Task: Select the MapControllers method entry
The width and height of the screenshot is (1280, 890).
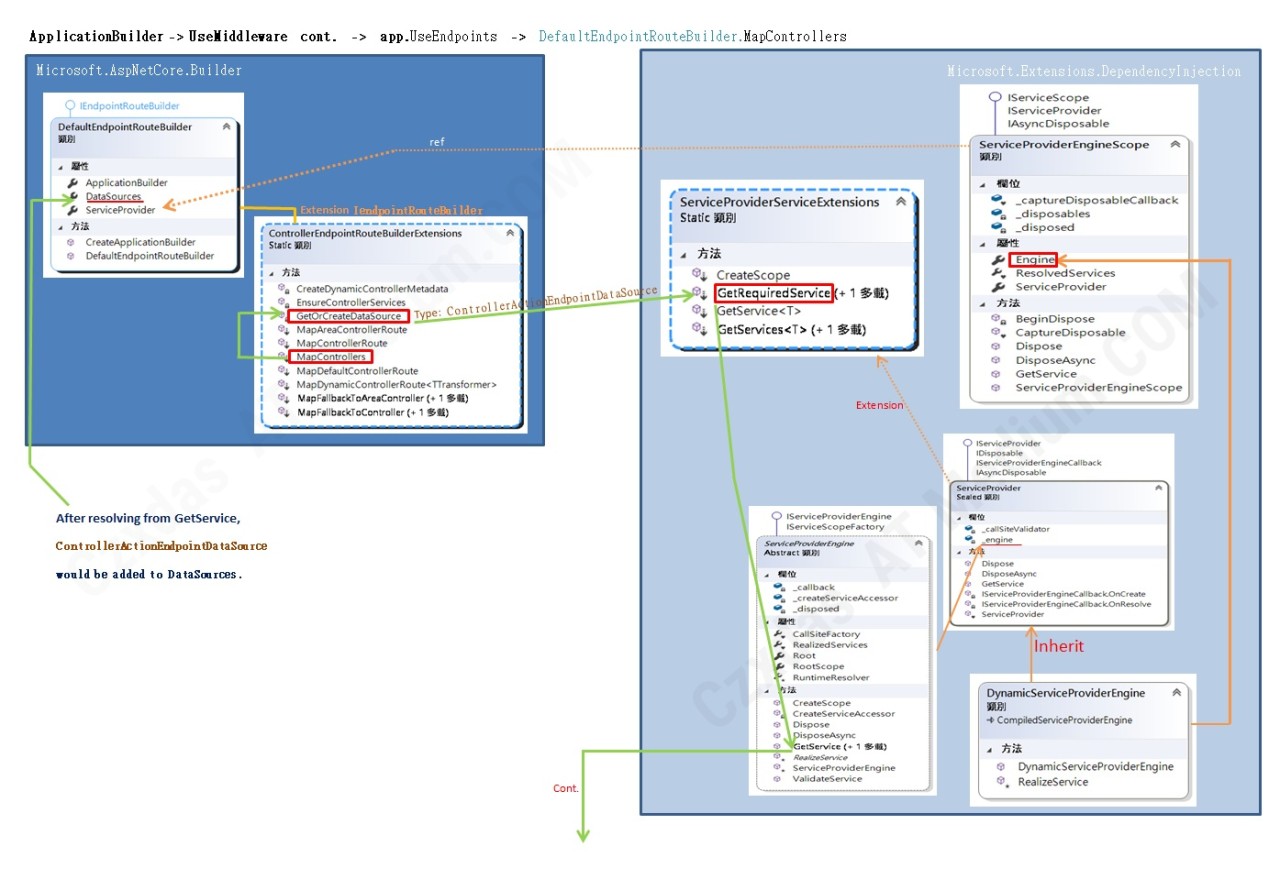Action: [330, 356]
